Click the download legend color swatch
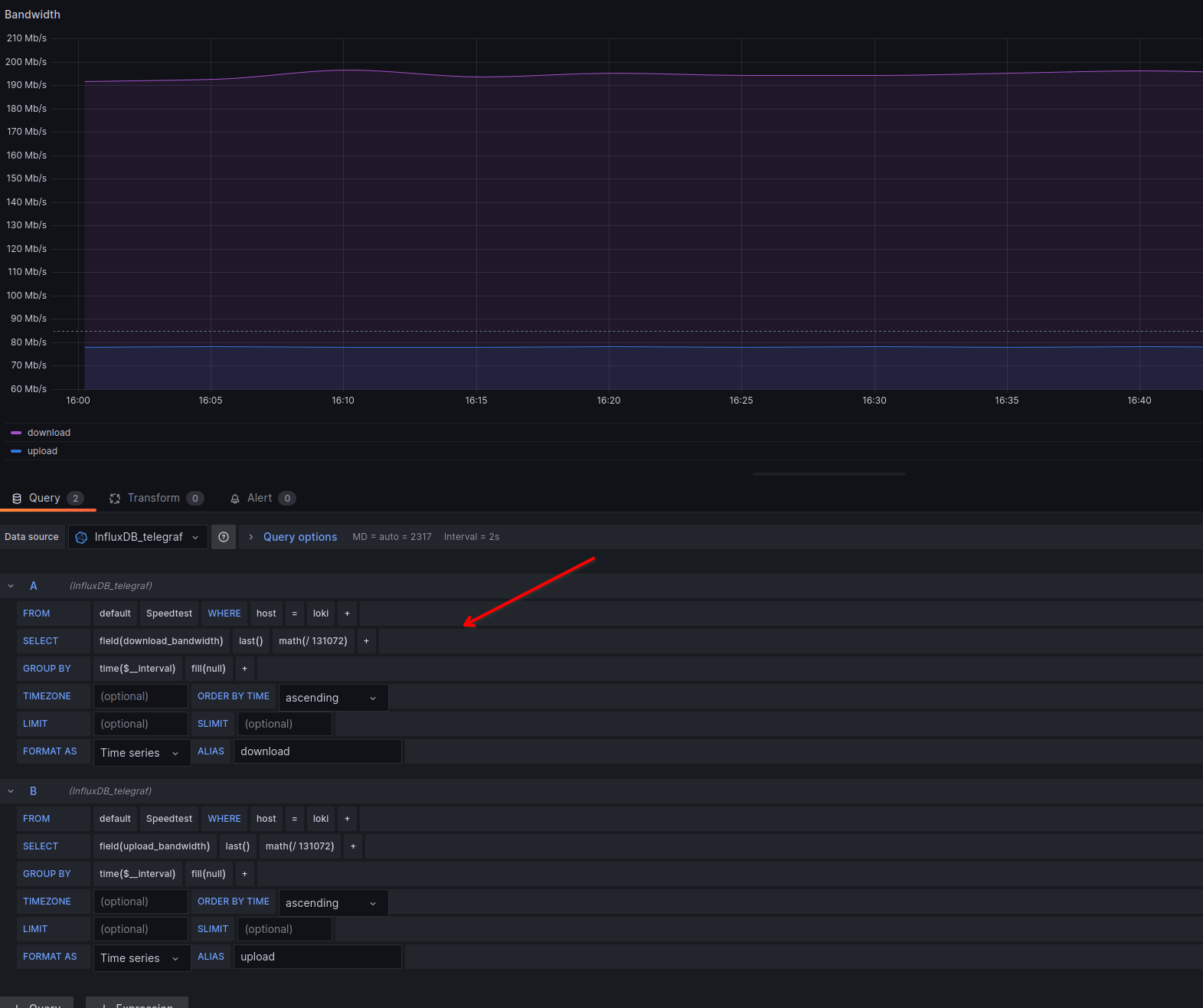The height and width of the screenshot is (1008, 1203). tap(16, 433)
